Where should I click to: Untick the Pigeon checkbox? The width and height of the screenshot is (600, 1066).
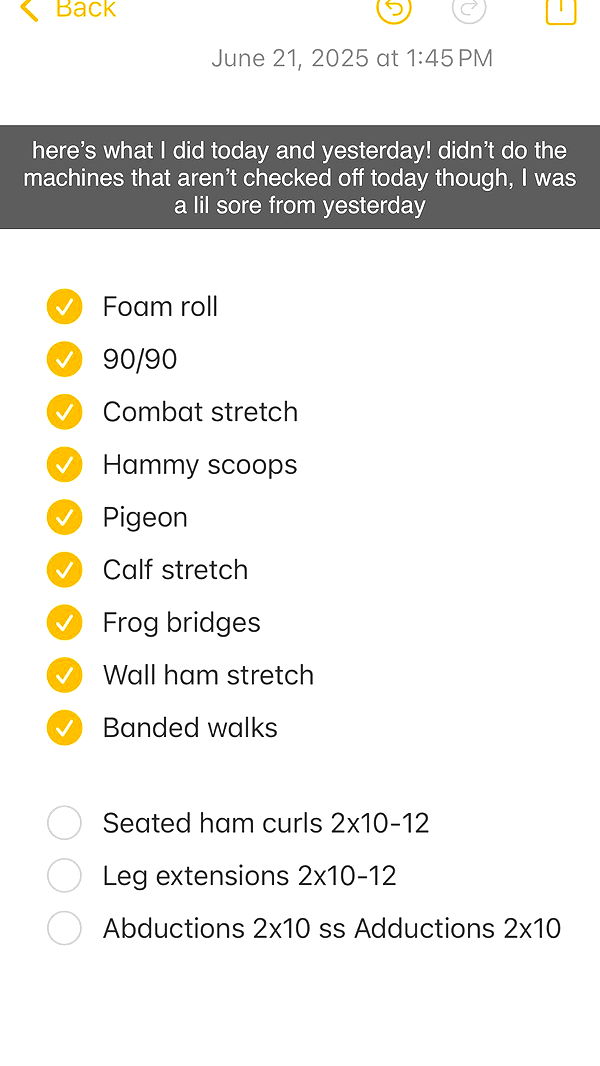[x=64, y=517]
